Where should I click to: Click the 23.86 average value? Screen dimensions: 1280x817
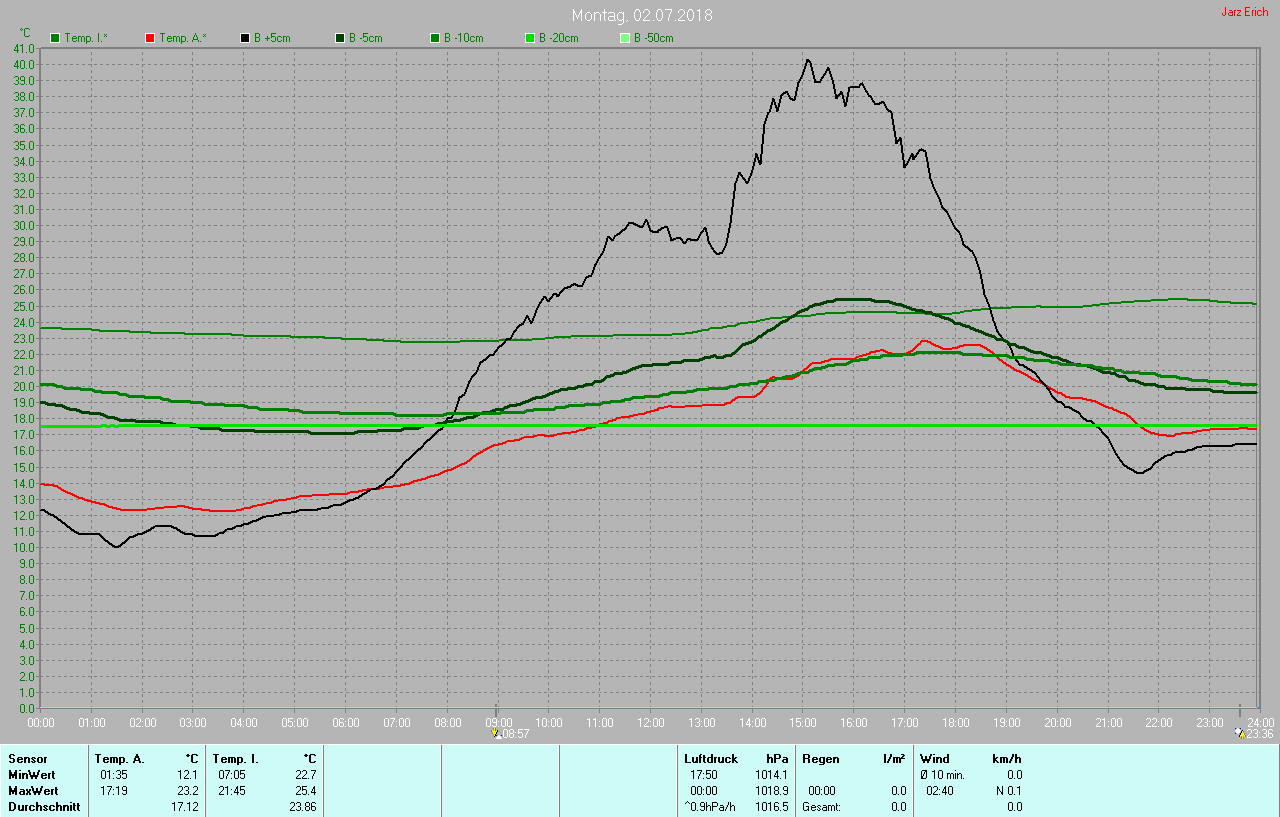point(303,807)
